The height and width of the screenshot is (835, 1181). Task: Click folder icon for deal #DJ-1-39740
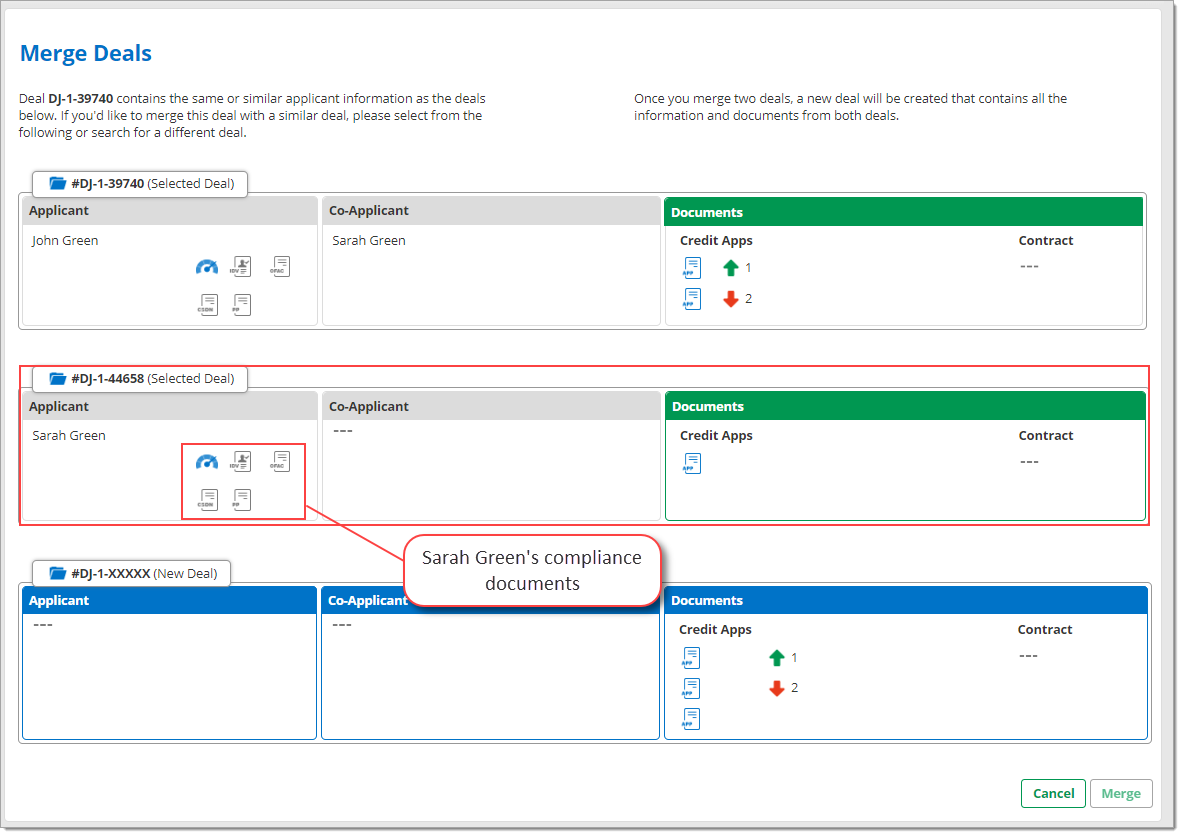(57, 183)
